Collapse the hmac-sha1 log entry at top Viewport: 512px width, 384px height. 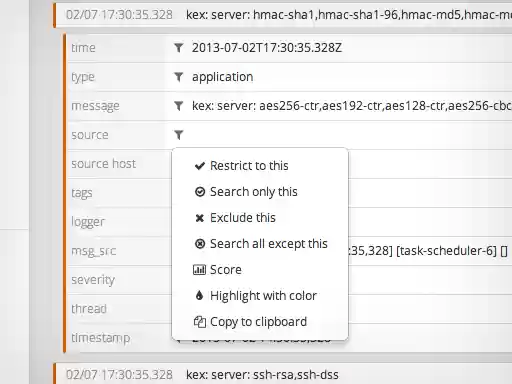pos(283,15)
